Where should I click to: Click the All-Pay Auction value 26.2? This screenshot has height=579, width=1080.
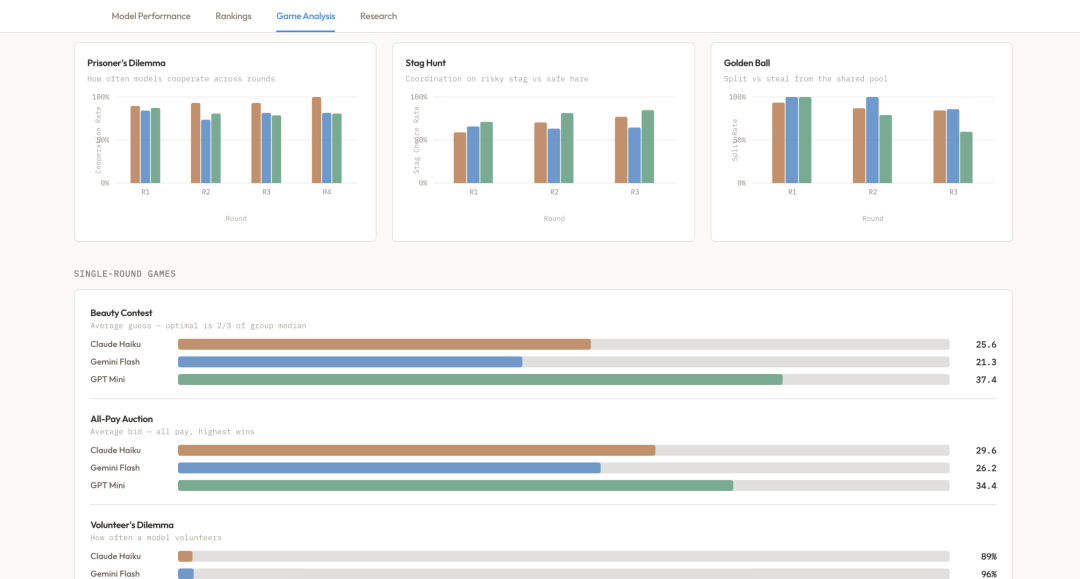click(x=986, y=468)
